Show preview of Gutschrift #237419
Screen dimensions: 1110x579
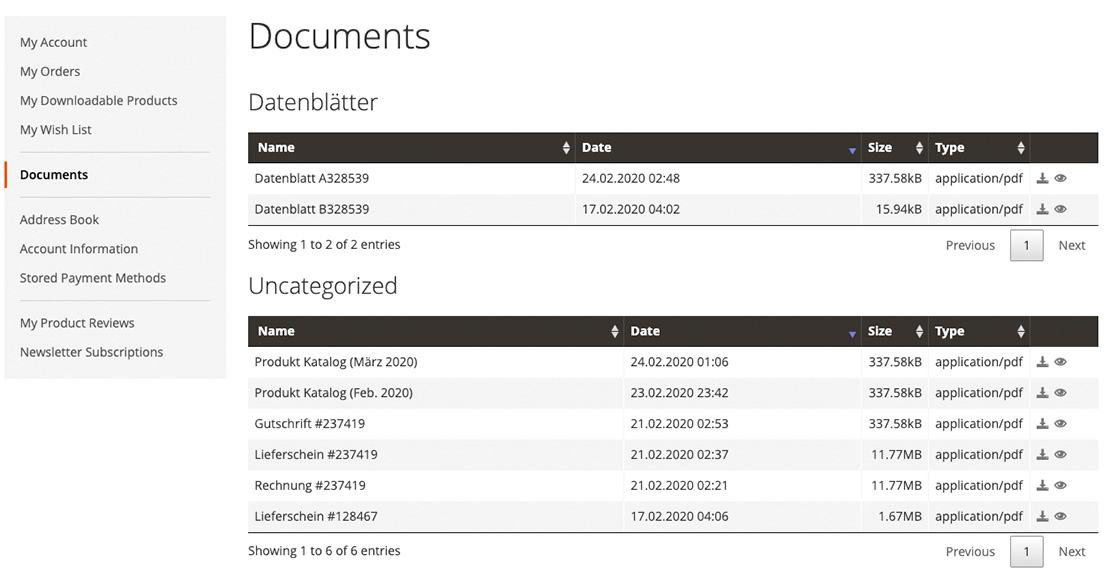click(1062, 423)
